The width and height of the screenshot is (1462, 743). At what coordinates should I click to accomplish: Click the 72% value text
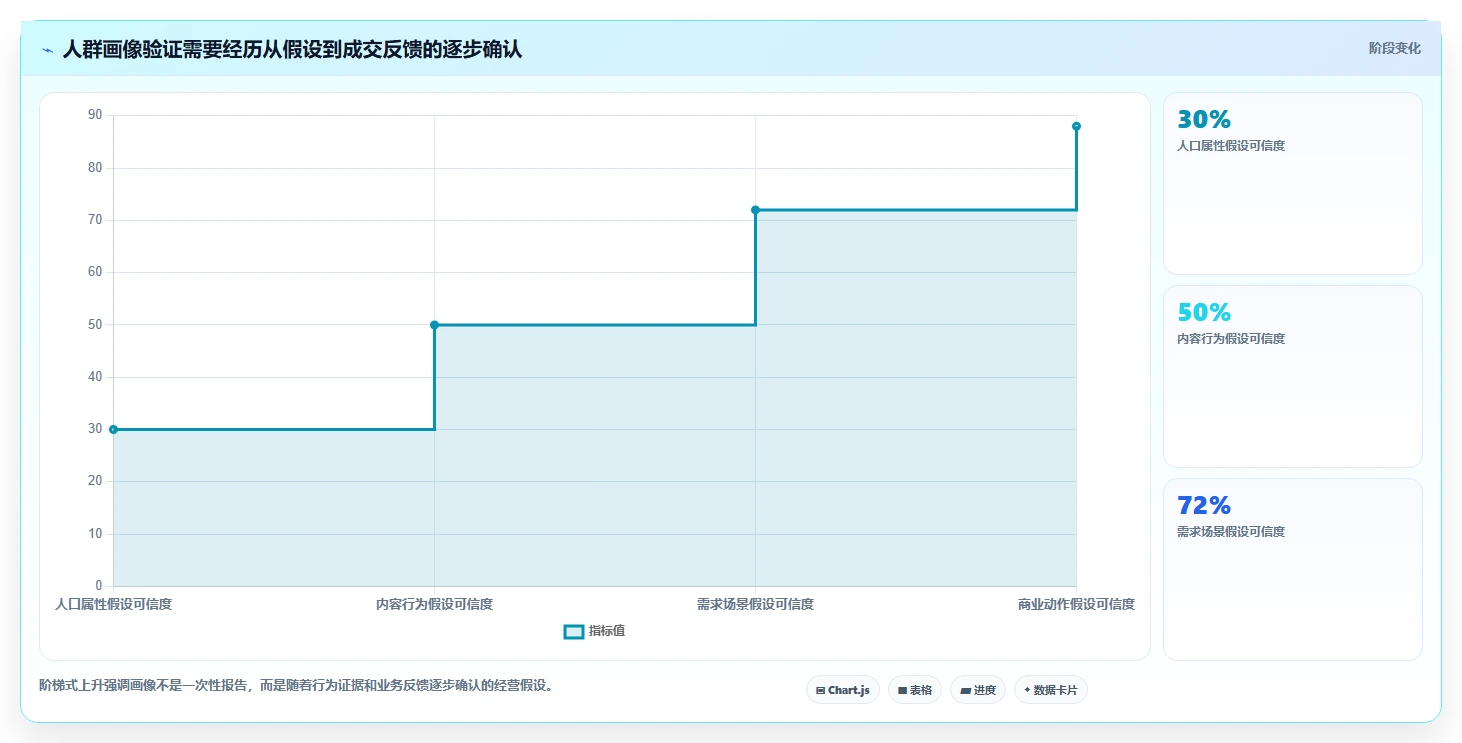pyautogui.click(x=1204, y=505)
